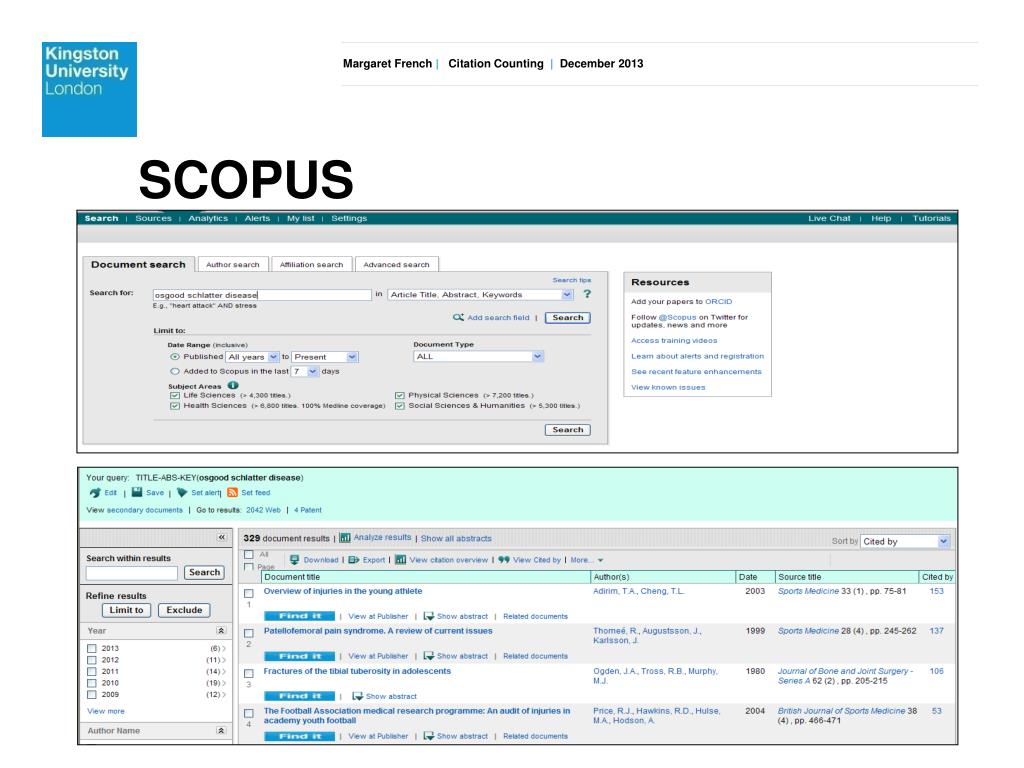Screen dimensions: 1024x768
Task: Check the year 2011 filter box
Action: [x=92, y=671]
